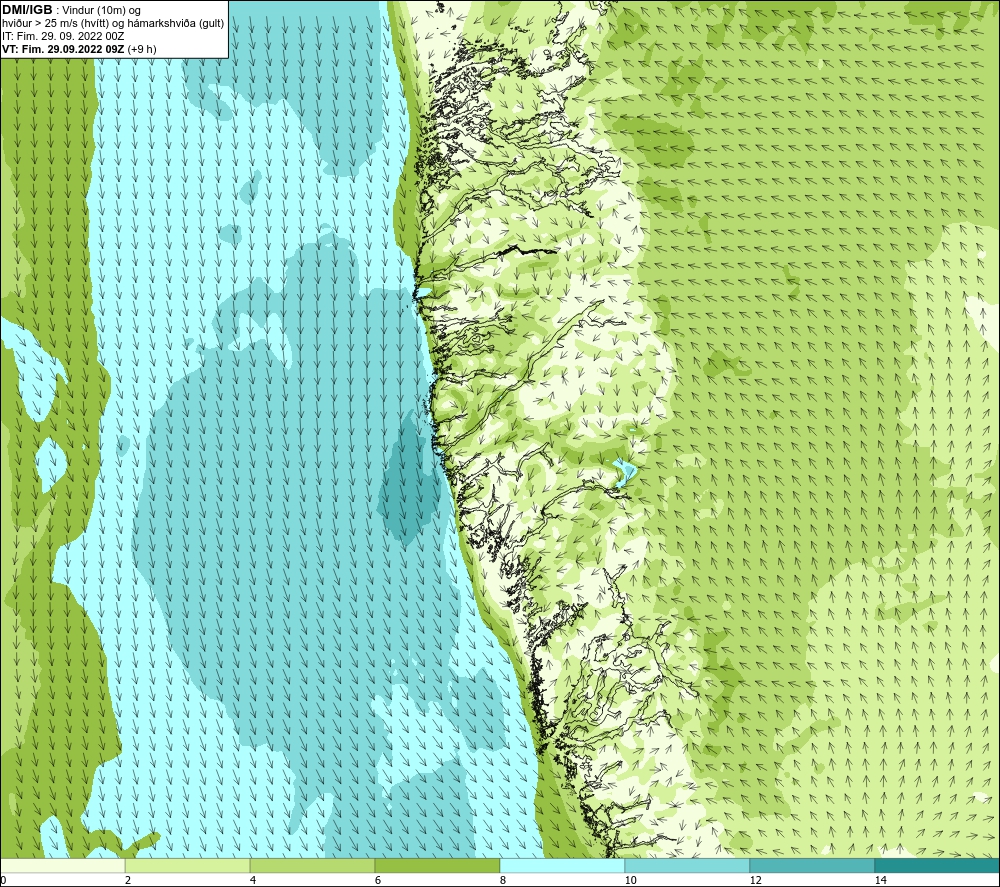
Task: Select the 6–8 m/s dark green swatch
Action: (438, 865)
